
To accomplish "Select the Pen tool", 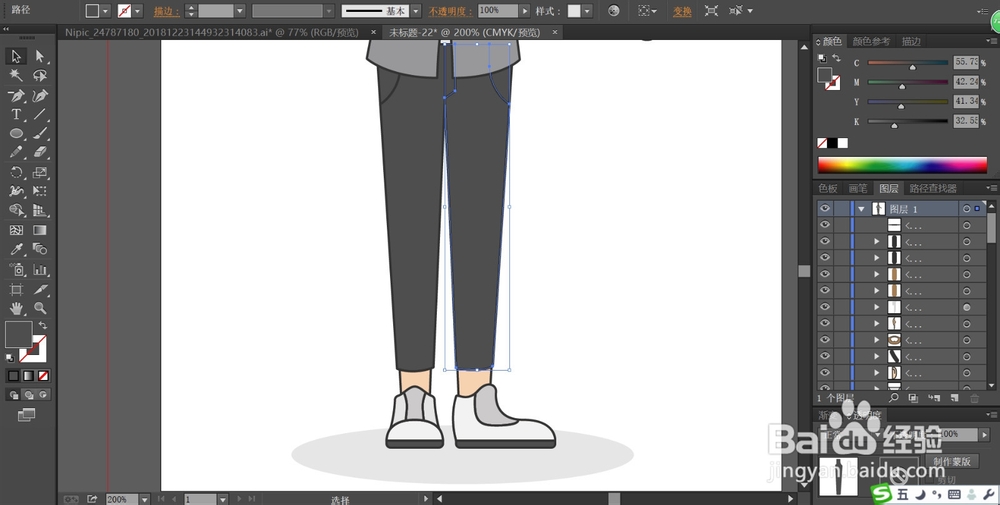I will pos(16,96).
